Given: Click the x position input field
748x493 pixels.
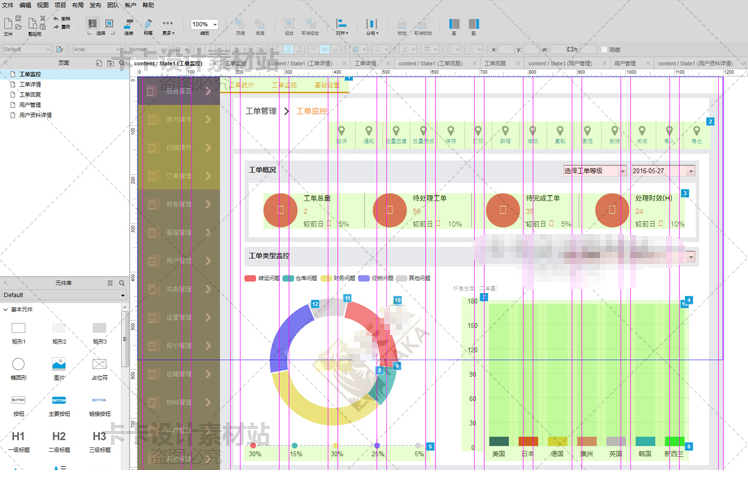Looking at the screenshot, I should 506,49.
